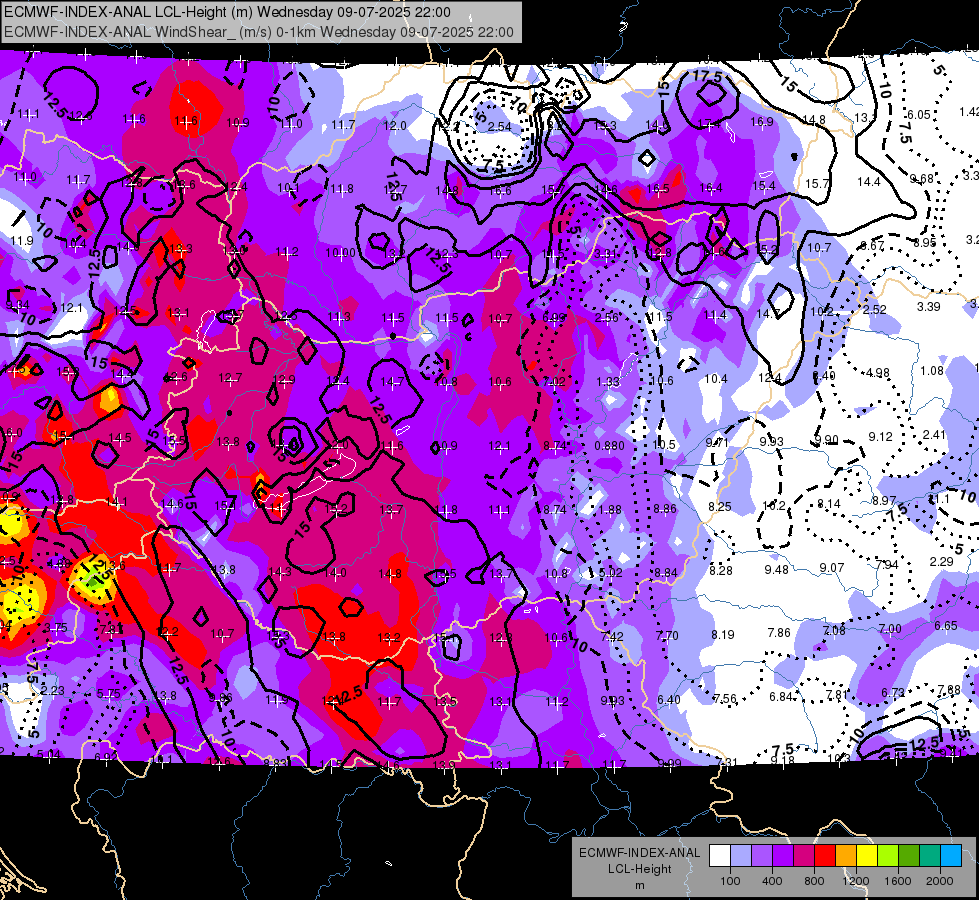Screen dimensions: 979x900
Task: Click the yellow legend swatch after 1200
Action: coord(867,856)
